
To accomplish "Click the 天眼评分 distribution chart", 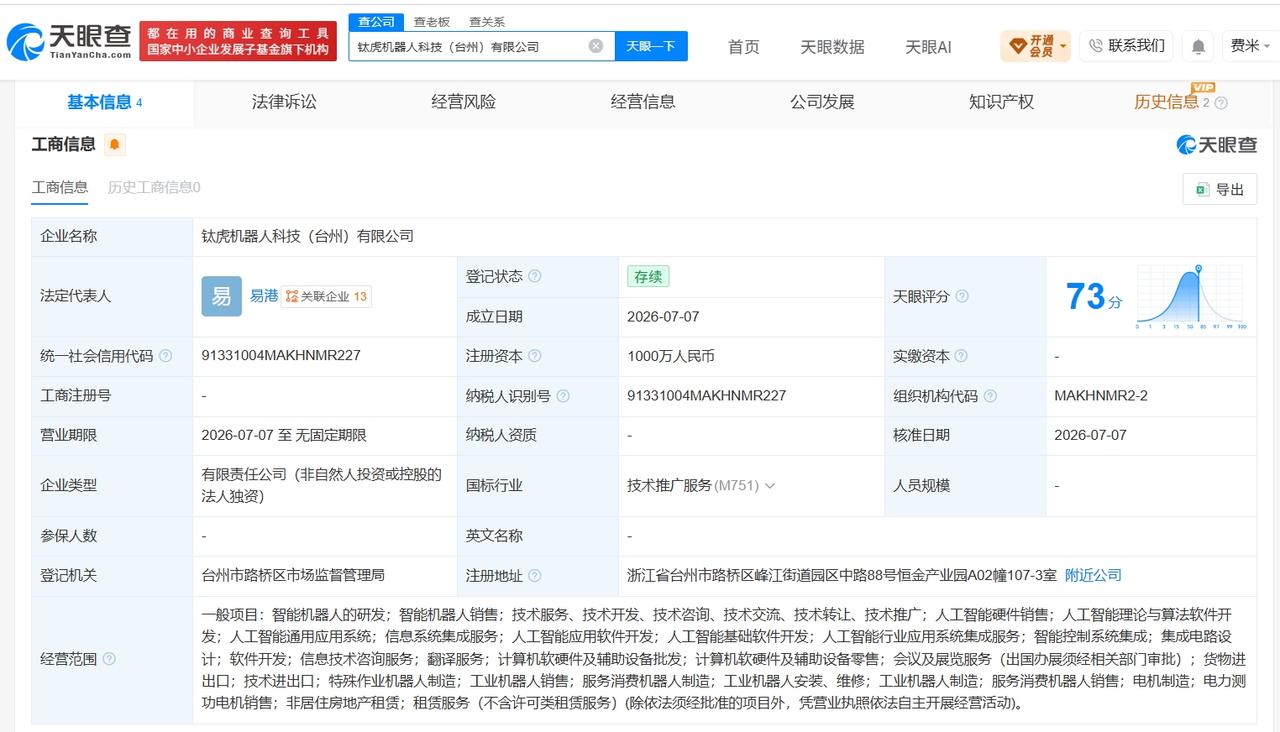I will coord(1190,297).
